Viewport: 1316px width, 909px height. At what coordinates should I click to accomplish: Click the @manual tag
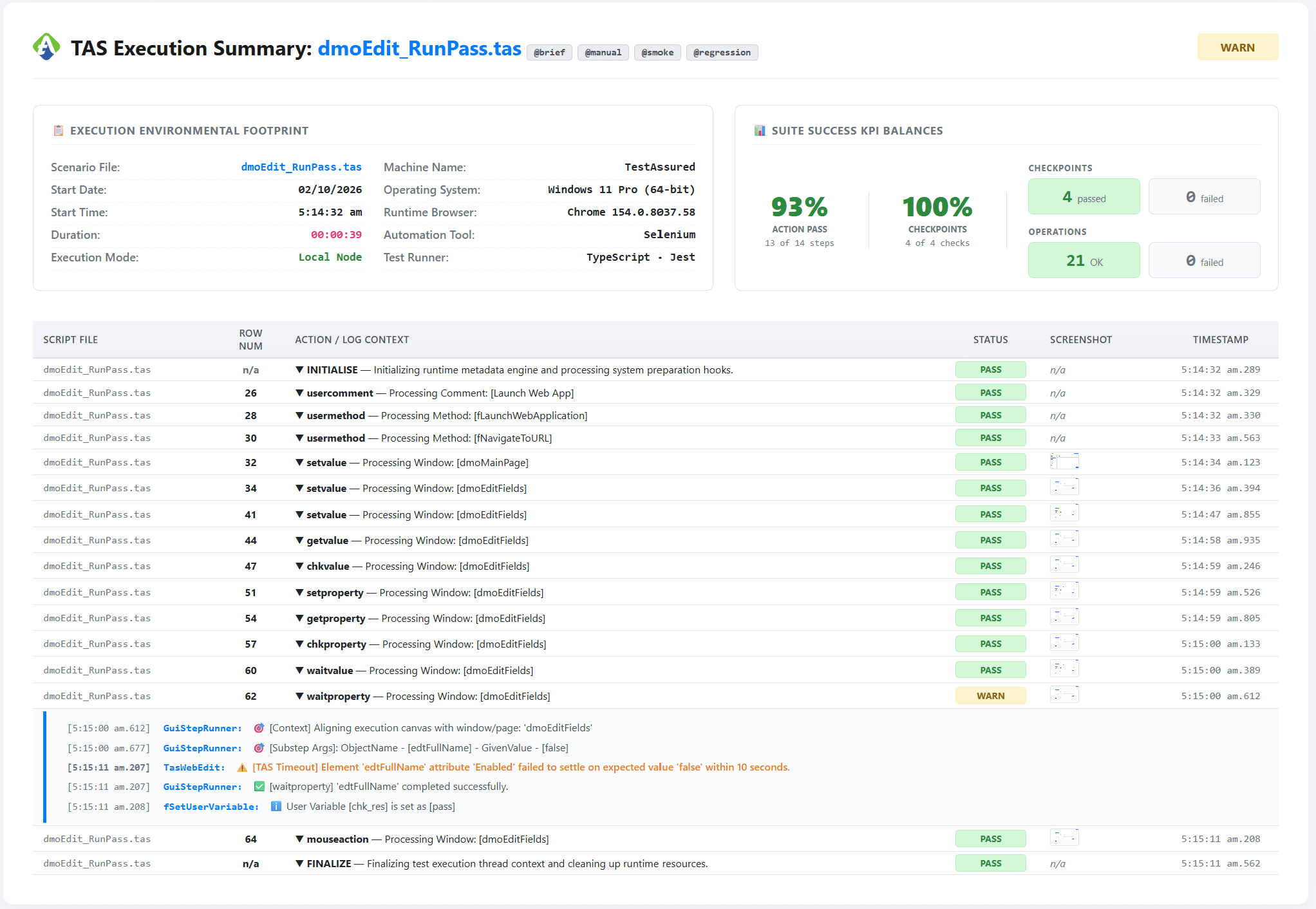coord(603,52)
